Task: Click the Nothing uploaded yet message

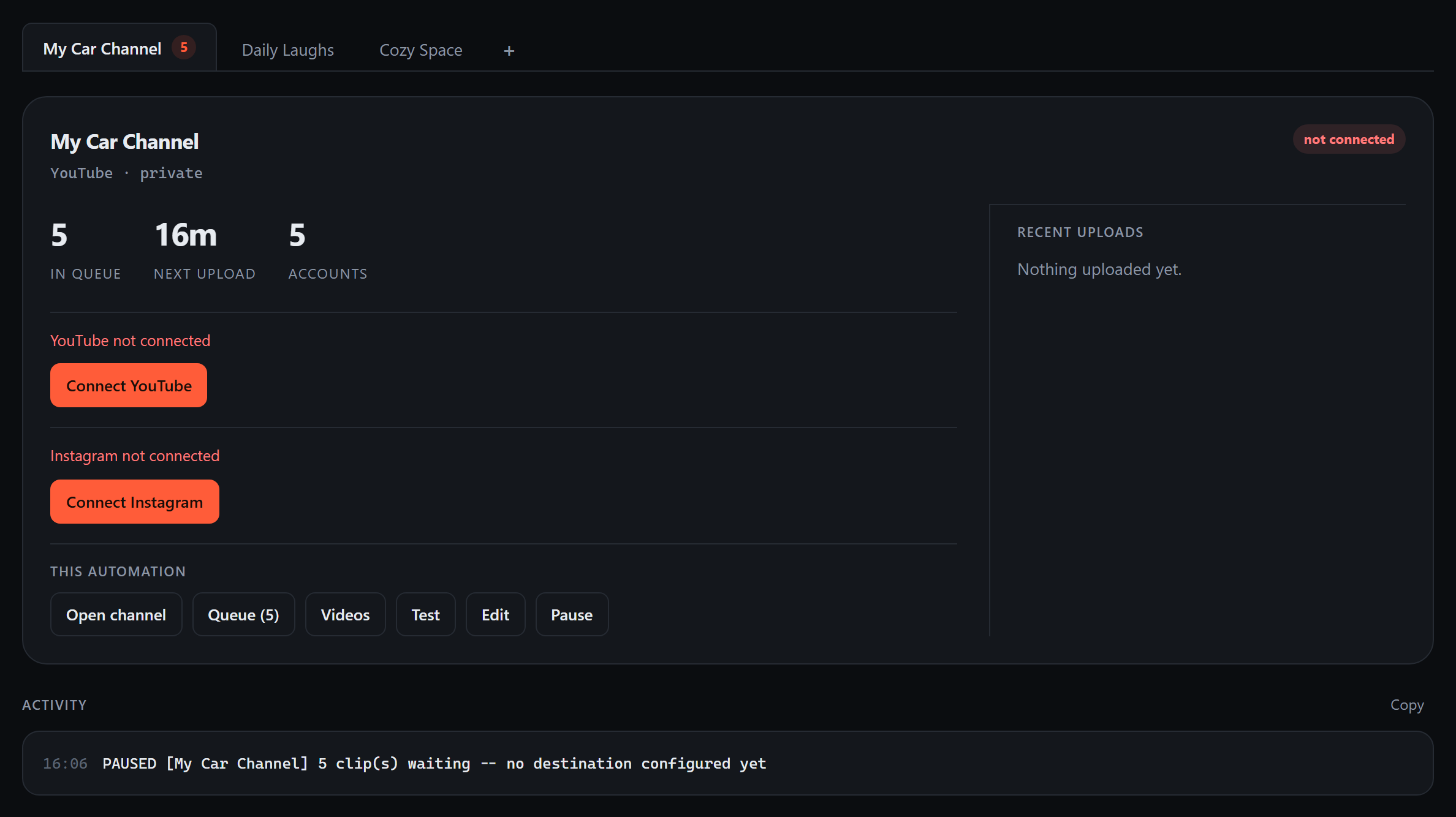Action: [x=1099, y=269]
